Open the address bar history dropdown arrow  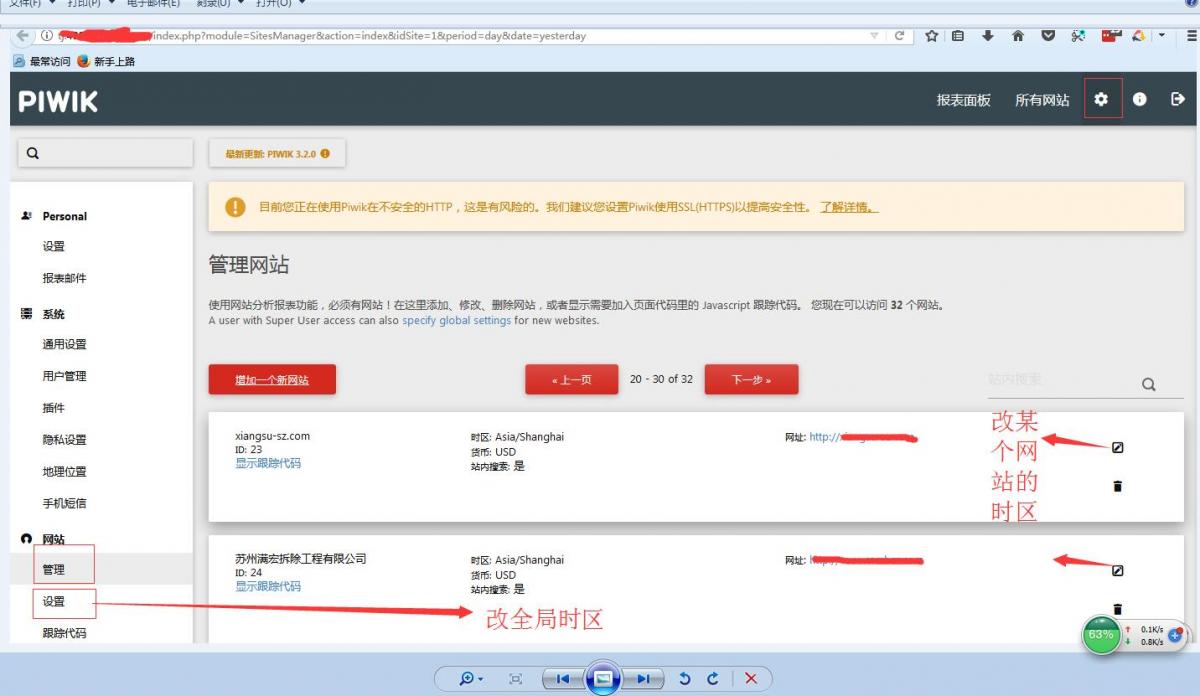click(875, 36)
